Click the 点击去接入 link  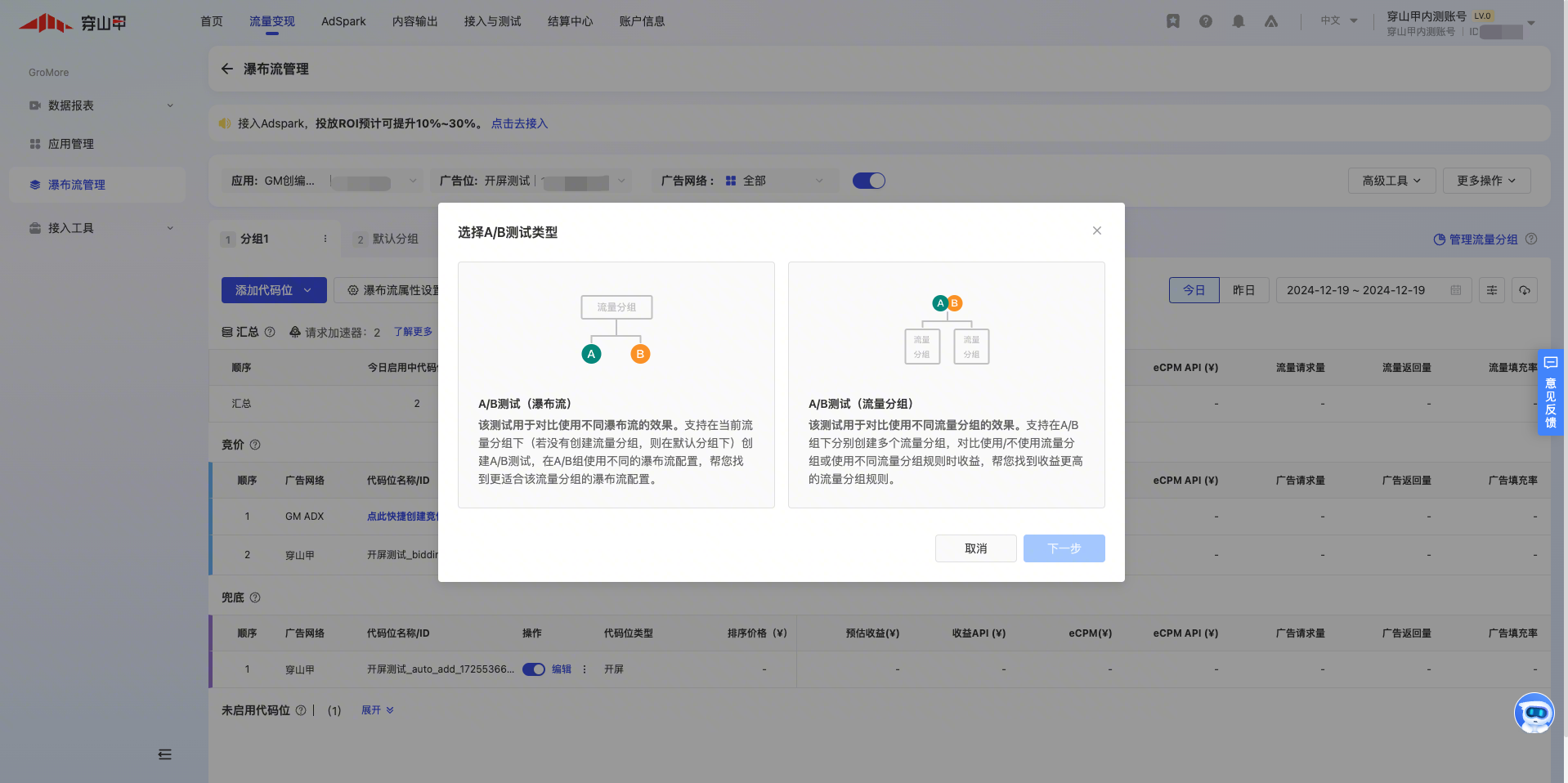click(x=519, y=123)
